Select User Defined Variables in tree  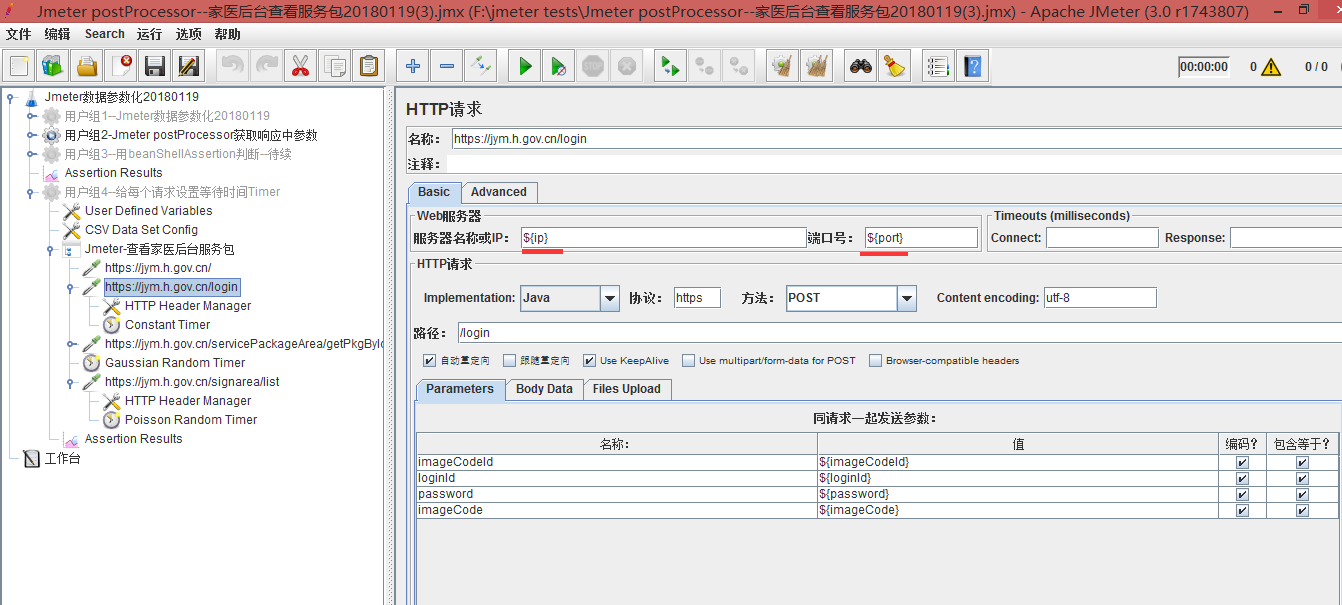(x=148, y=211)
